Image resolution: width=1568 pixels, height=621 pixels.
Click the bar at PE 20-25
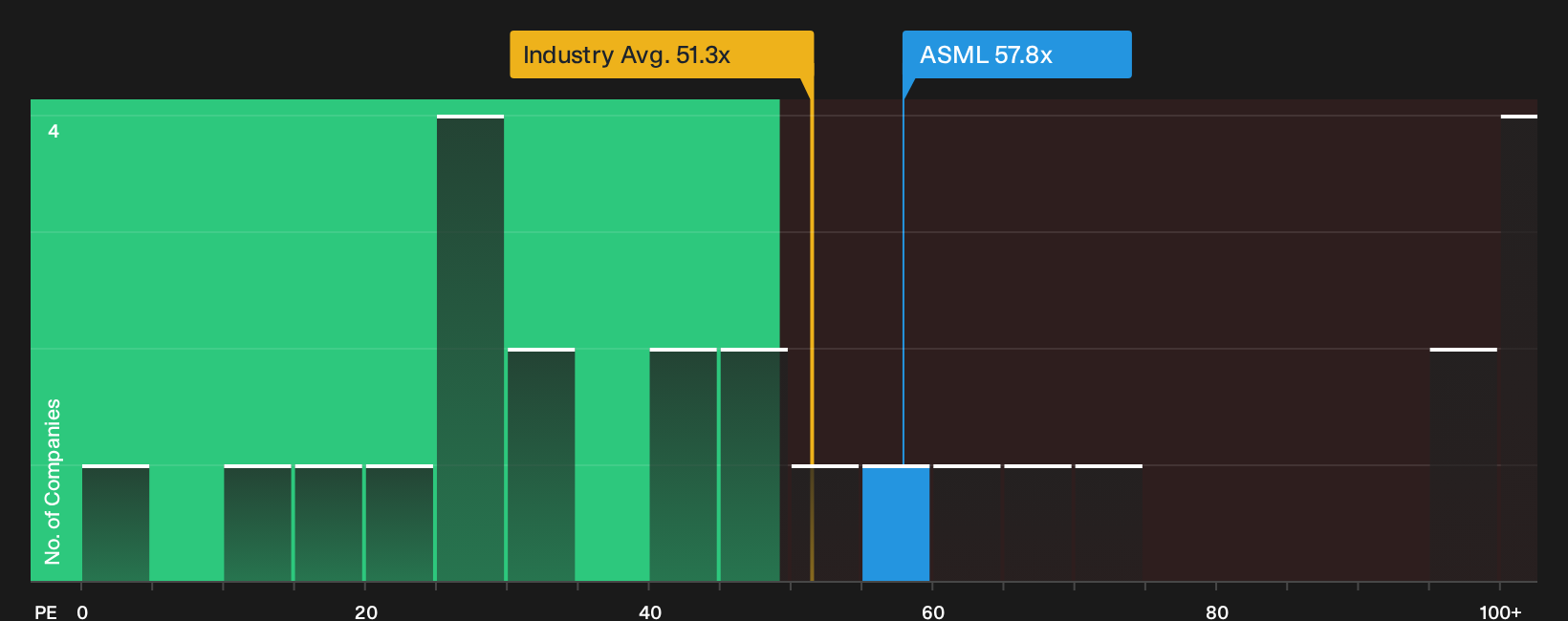[x=399, y=524]
